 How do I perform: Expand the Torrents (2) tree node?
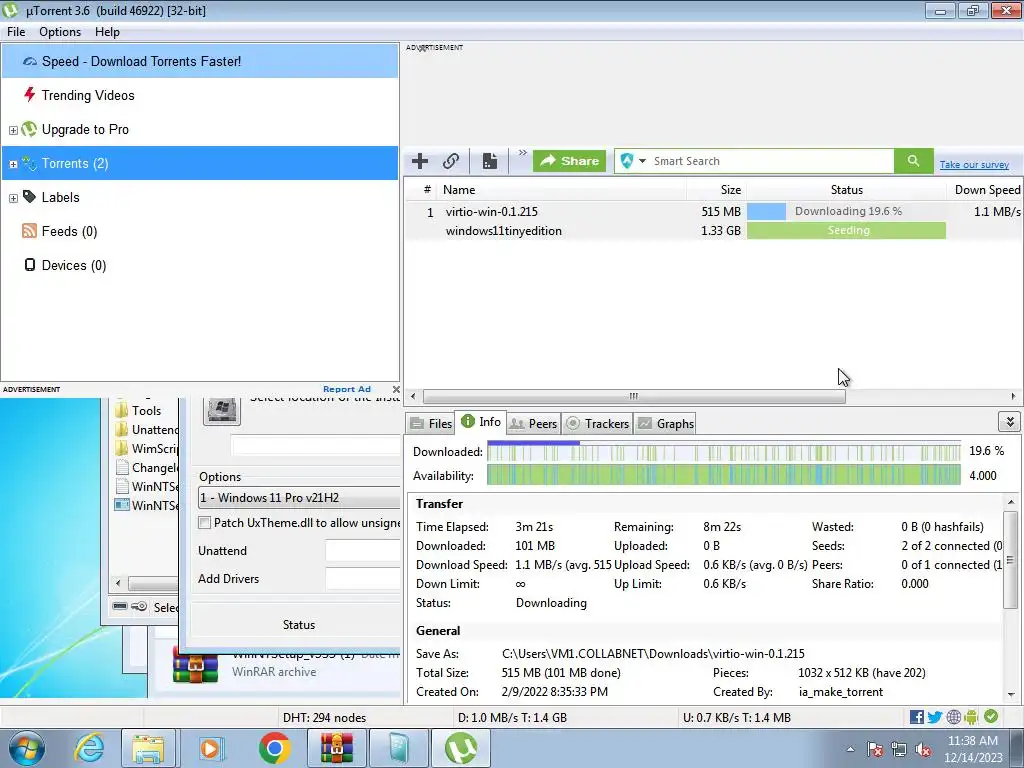[13, 164]
